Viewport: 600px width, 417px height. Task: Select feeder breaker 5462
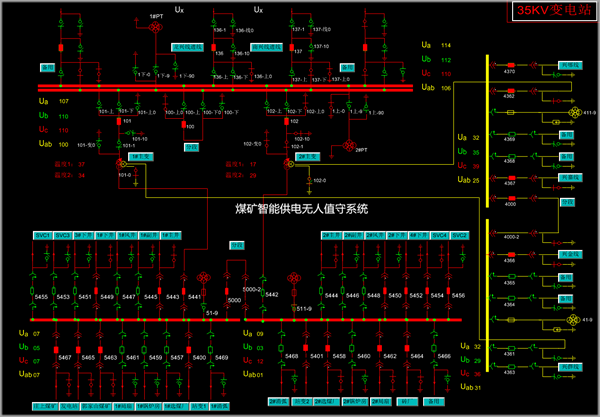tap(379, 348)
